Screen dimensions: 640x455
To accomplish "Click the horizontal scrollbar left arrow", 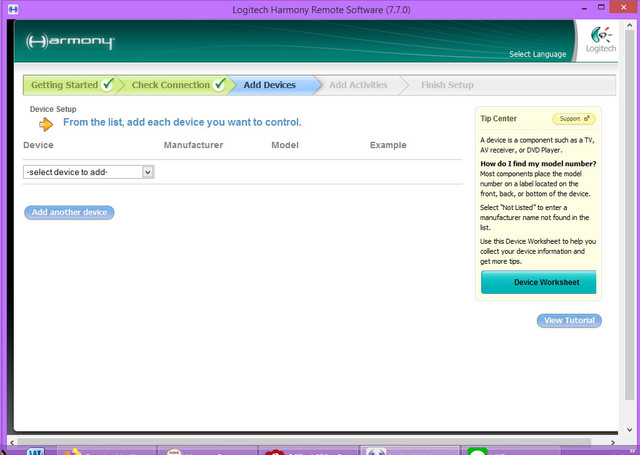I will pos(12,442).
